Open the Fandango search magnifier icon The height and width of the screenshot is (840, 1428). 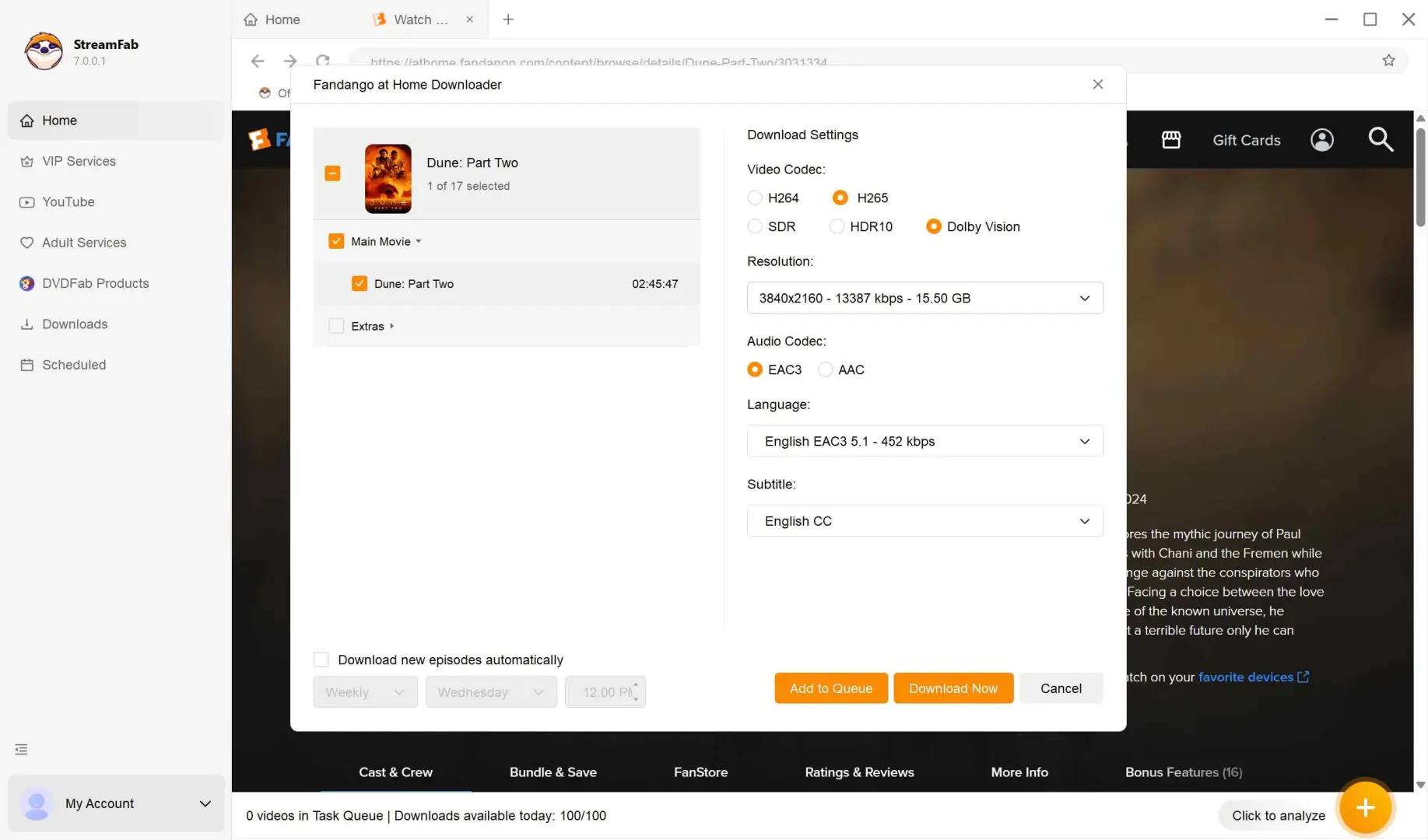click(x=1381, y=140)
